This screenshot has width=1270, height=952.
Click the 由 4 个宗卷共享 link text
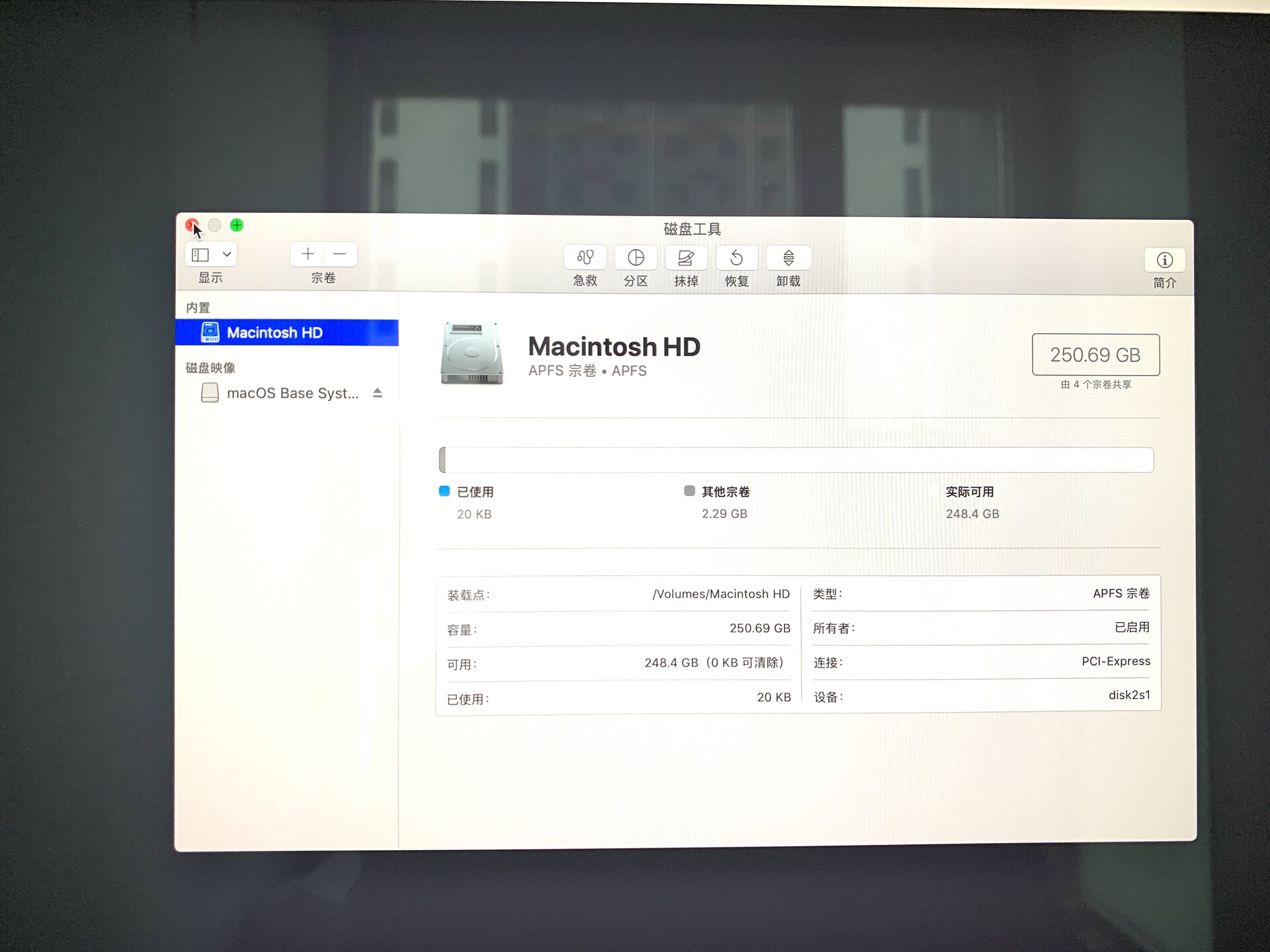(1095, 384)
